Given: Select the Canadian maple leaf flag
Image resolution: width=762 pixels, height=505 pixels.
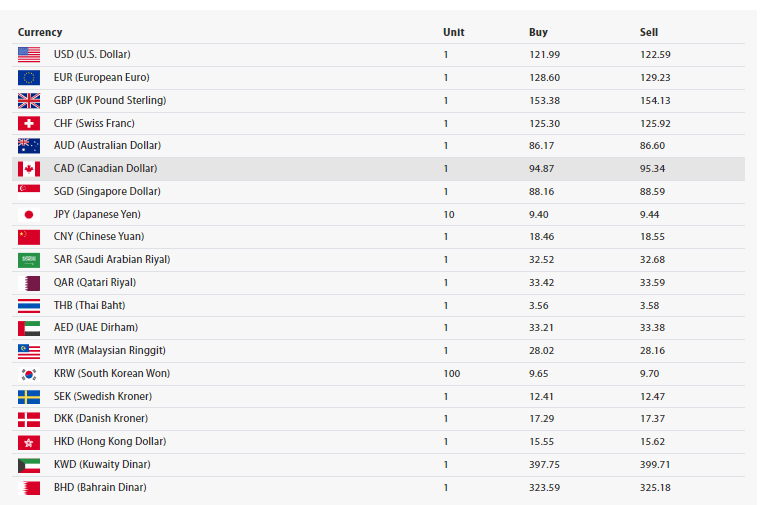Looking at the screenshot, I should [29, 169].
